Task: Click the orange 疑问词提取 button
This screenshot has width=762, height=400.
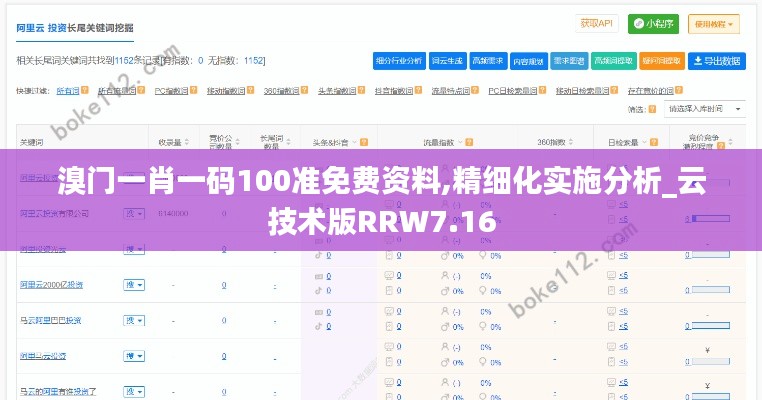Action: [x=661, y=61]
